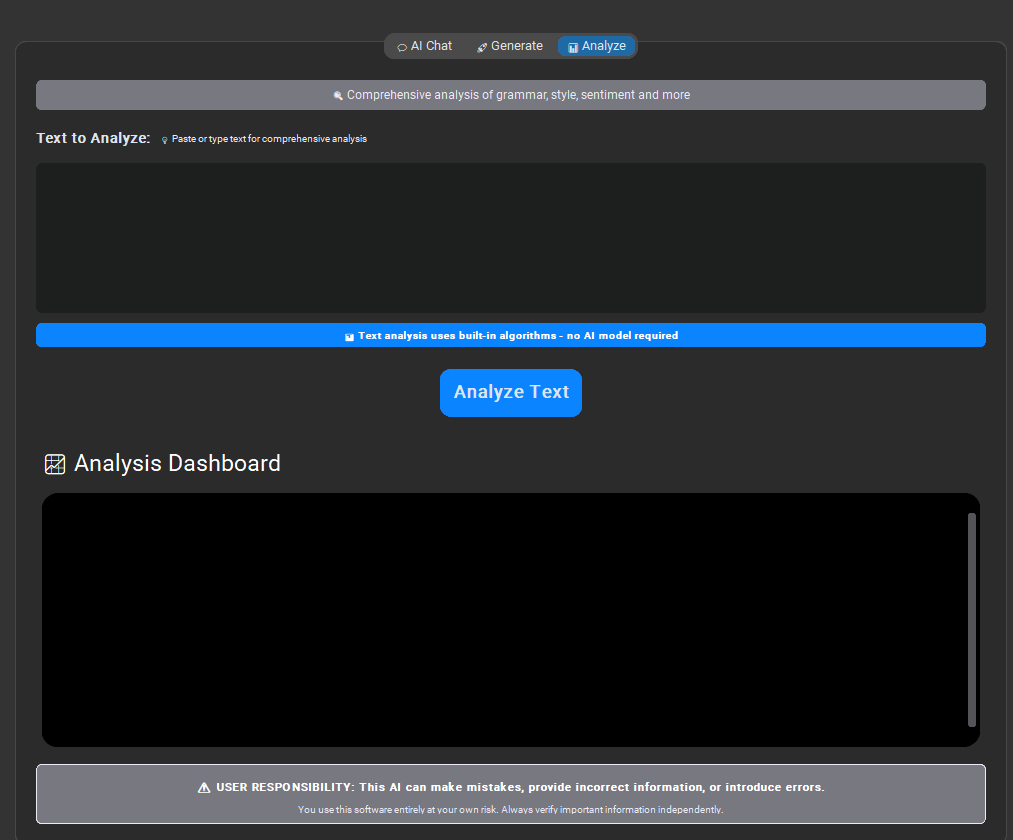Screen dimensions: 1013x840
Task: Click the speech bubble icon beside AI Chat
Action: pyautogui.click(x=402, y=47)
